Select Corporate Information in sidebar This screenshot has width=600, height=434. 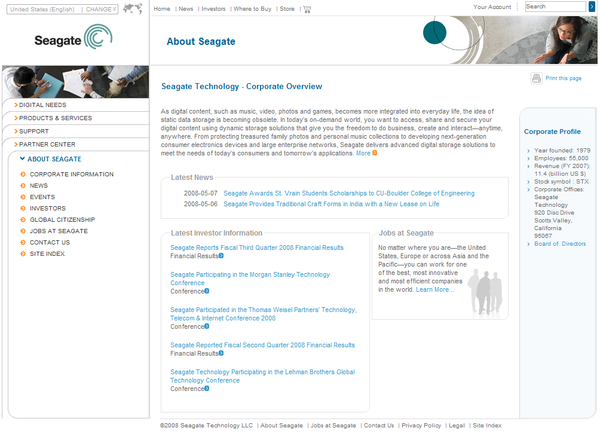(72, 175)
